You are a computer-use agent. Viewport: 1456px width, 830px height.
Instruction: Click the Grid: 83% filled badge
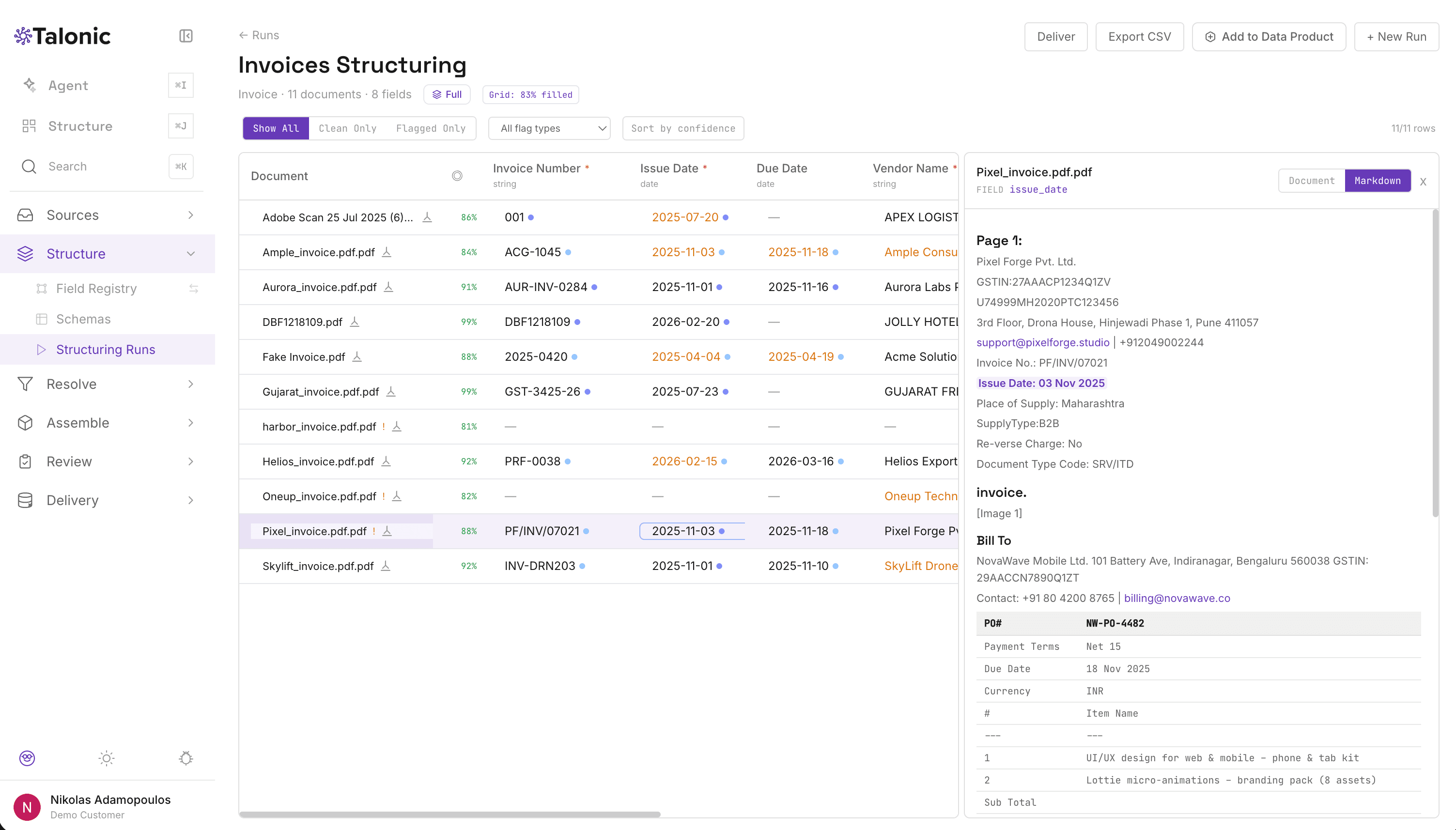(531, 94)
